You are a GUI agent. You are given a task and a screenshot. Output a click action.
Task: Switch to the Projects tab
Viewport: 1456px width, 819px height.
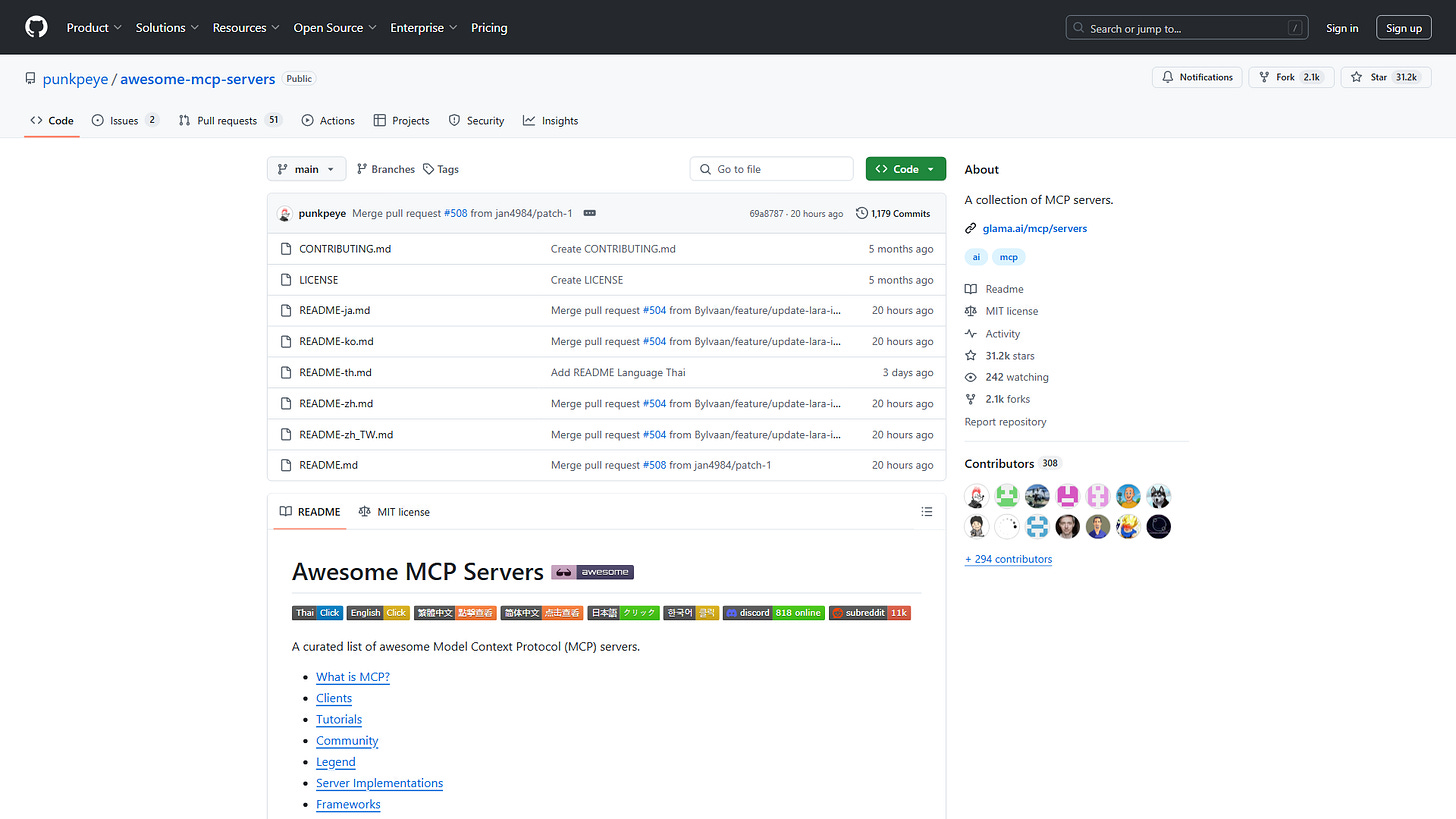[401, 120]
